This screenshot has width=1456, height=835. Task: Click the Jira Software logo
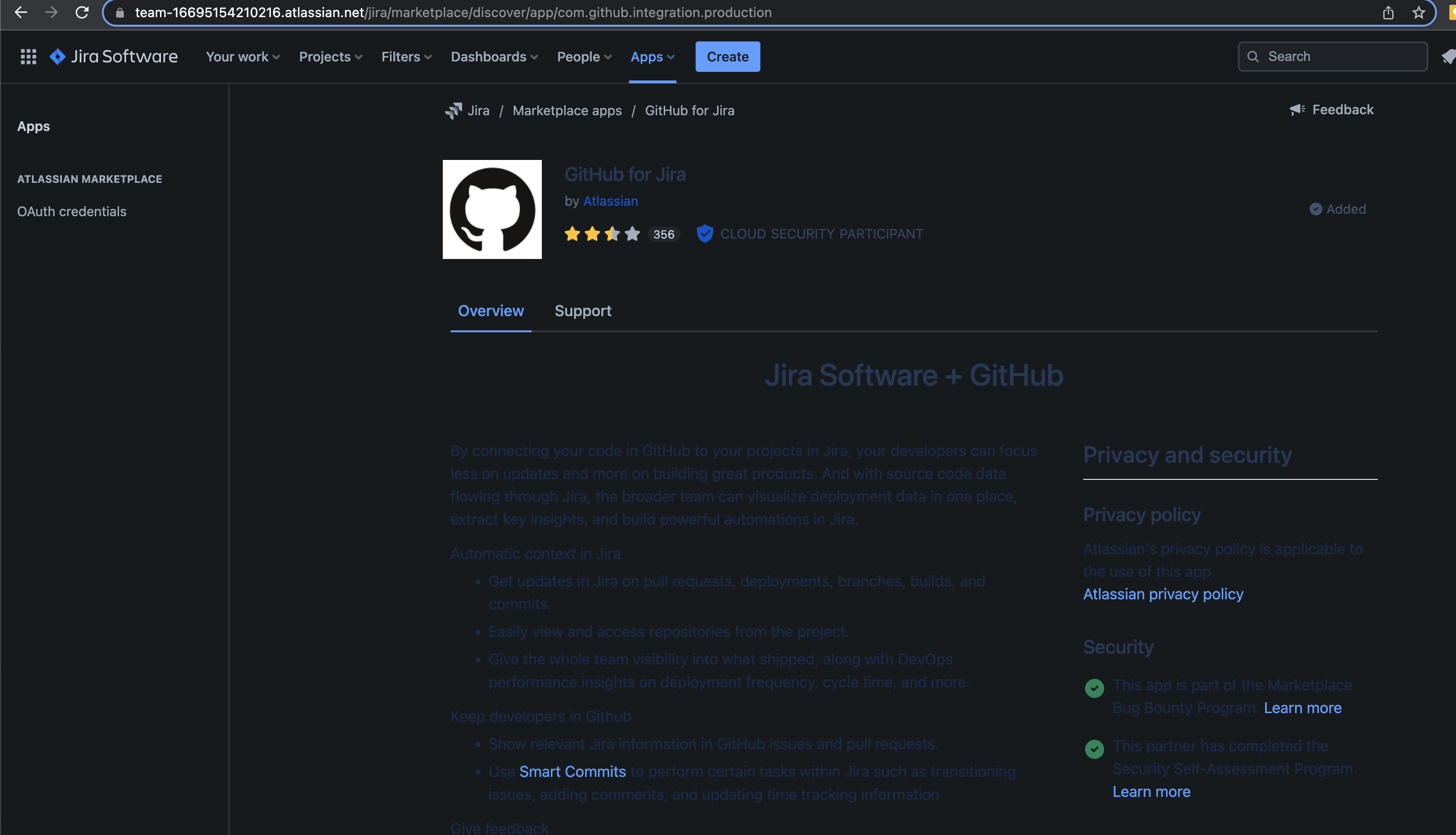point(113,56)
